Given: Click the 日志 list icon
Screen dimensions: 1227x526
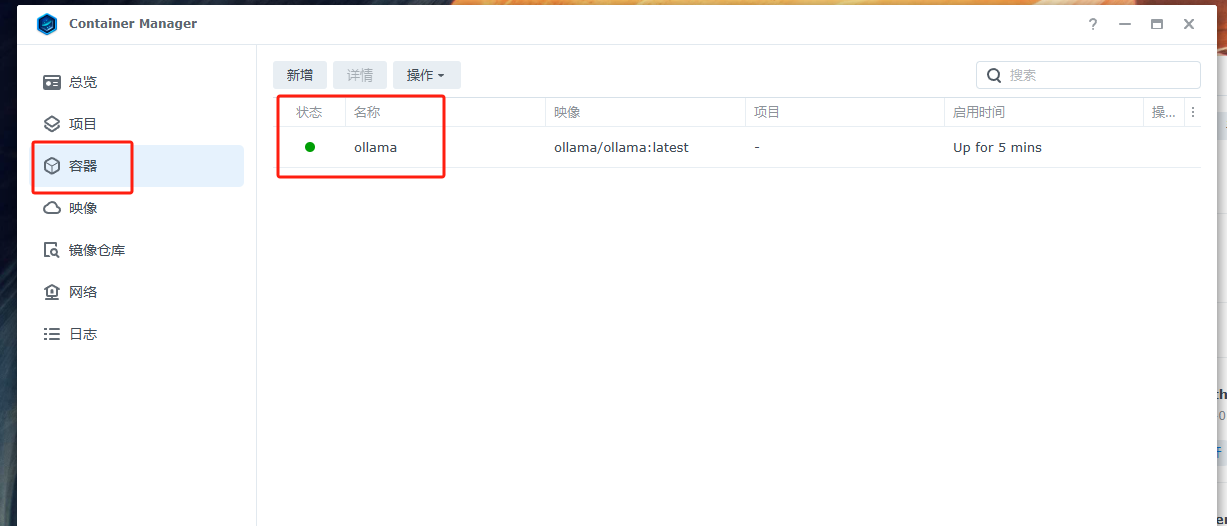Looking at the screenshot, I should (52, 334).
